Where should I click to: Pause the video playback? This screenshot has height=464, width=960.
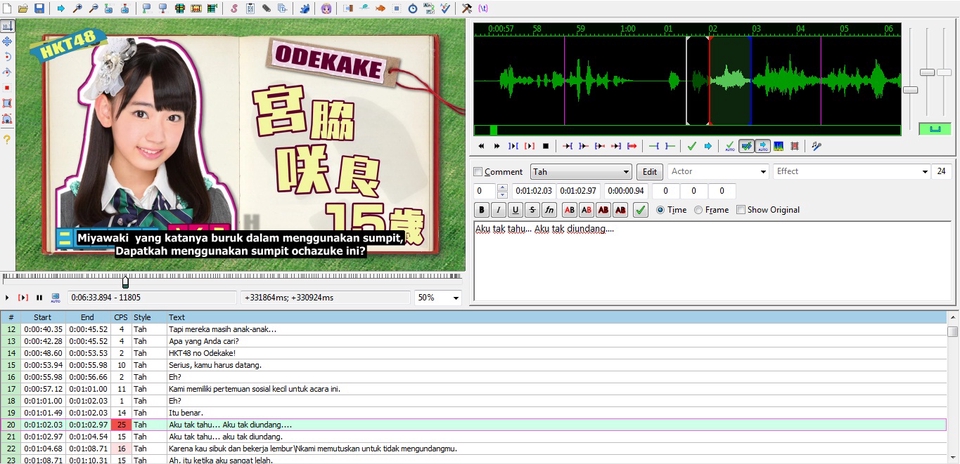click(x=39, y=297)
